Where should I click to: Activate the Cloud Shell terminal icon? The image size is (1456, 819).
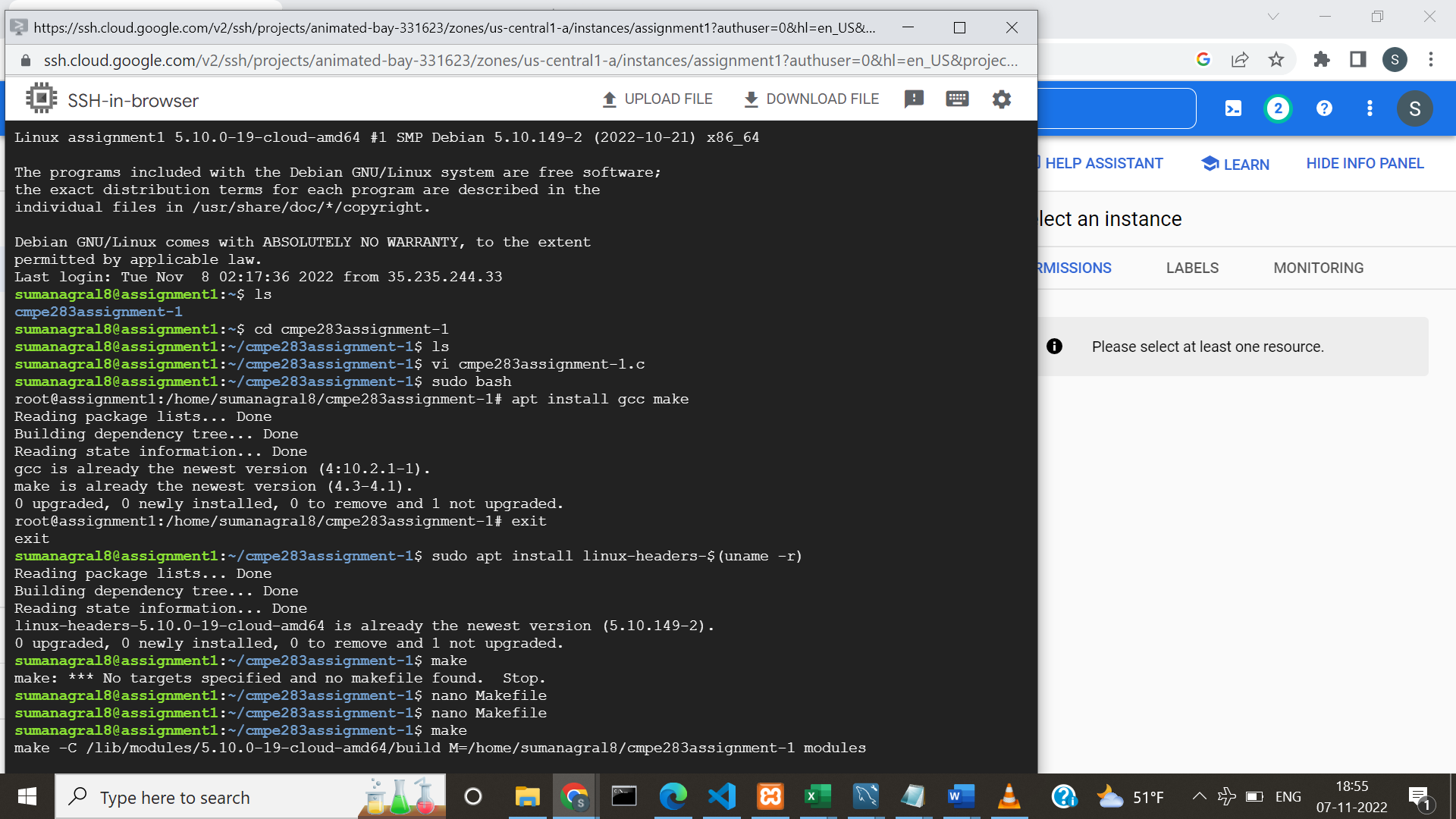tap(1232, 108)
